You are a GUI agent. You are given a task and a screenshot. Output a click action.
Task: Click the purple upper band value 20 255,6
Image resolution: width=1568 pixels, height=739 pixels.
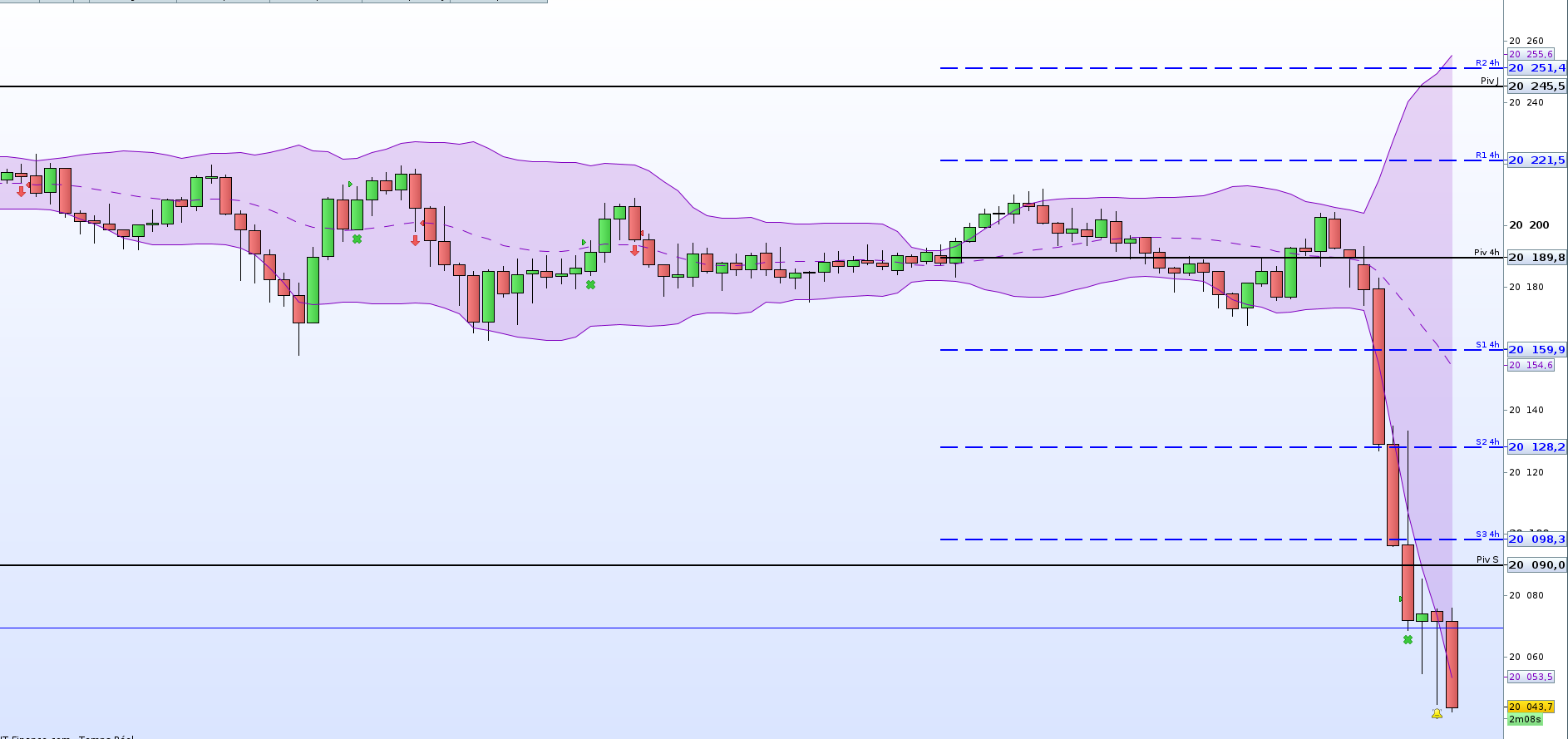pos(1531,54)
